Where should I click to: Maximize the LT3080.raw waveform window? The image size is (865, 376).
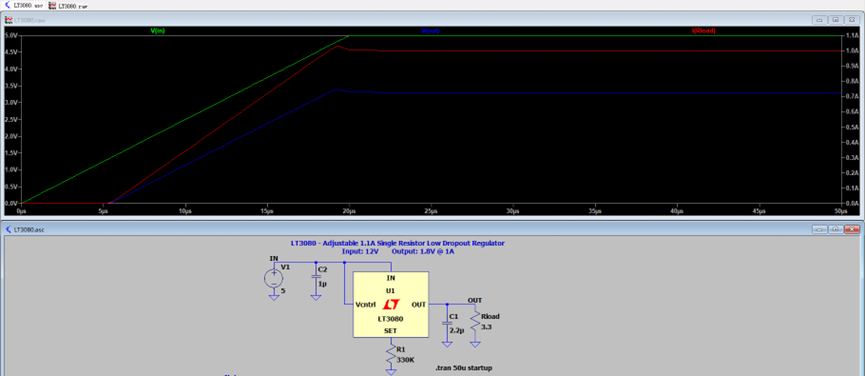836,20
